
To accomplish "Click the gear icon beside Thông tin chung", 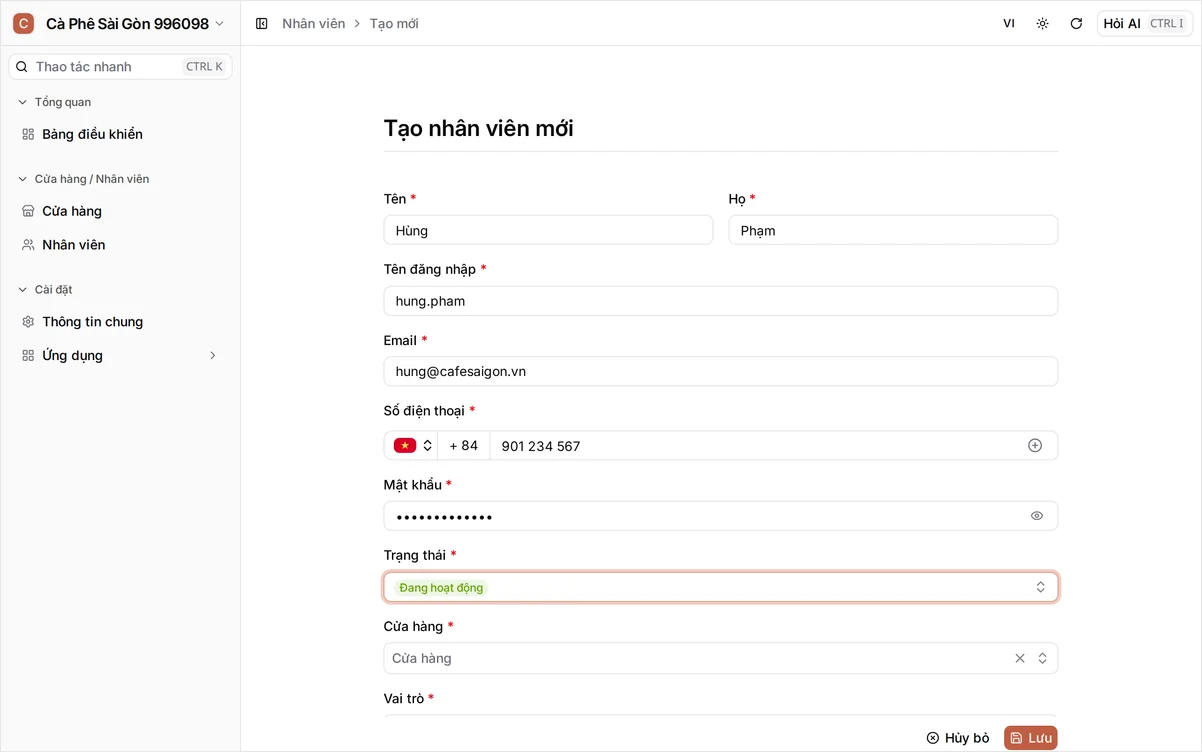I will pos(28,322).
